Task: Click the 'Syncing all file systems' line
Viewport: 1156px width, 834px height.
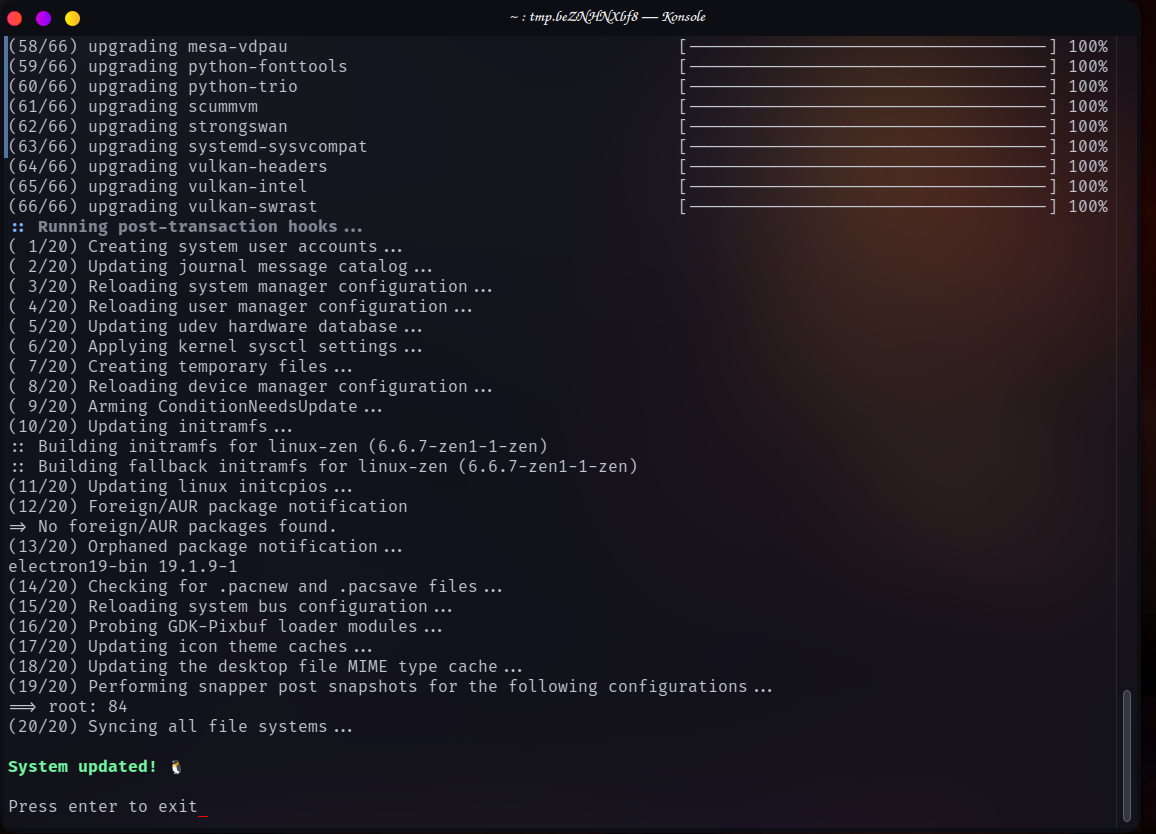Action: pos(181,726)
